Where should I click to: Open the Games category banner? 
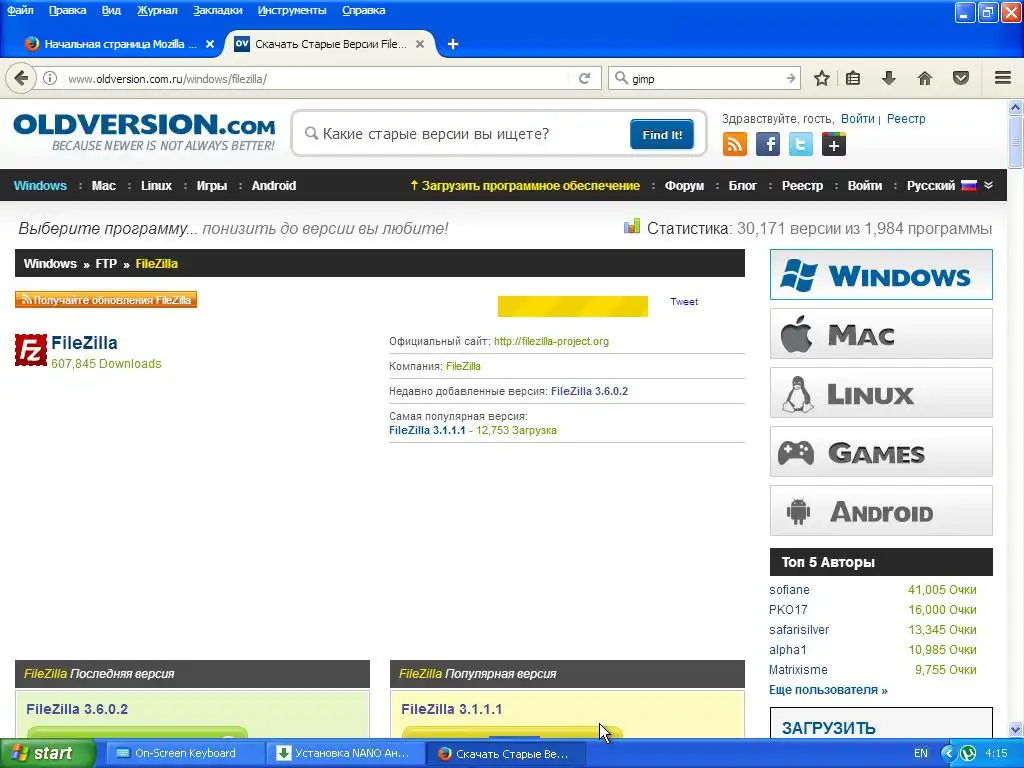(881, 451)
